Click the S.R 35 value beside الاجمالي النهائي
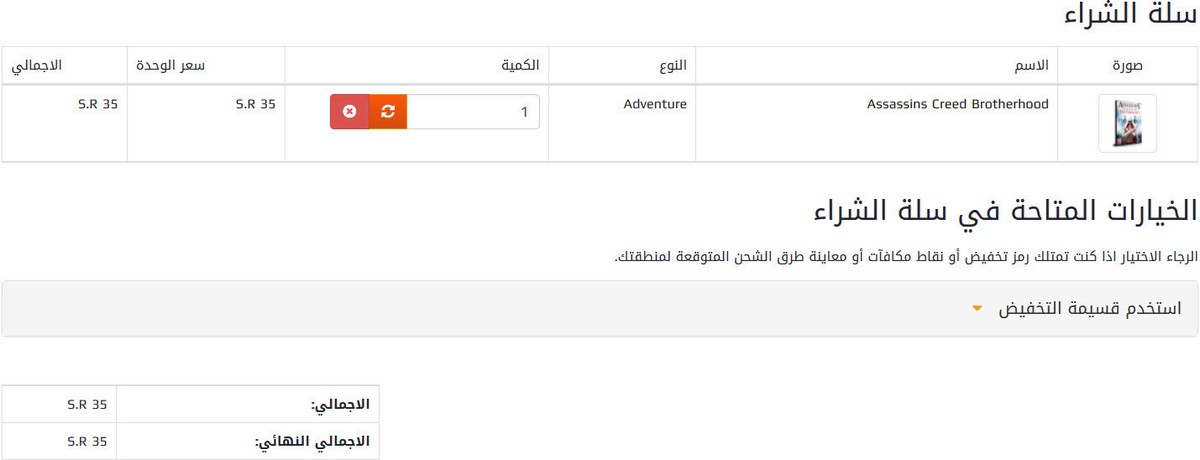1200x460 pixels. 87,440
